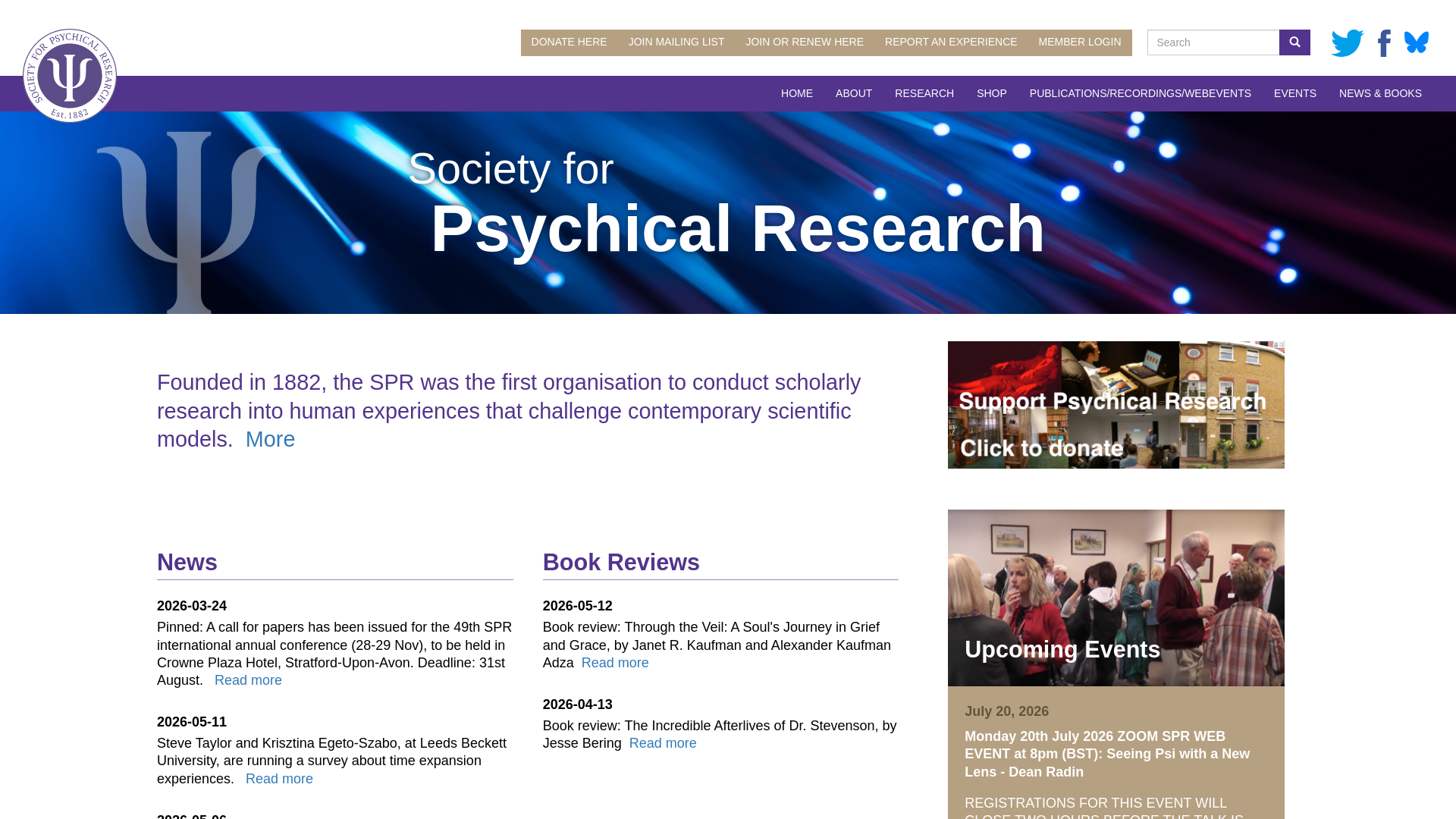
Task: Open the SPR Facebook page icon
Action: pos(1384,43)
